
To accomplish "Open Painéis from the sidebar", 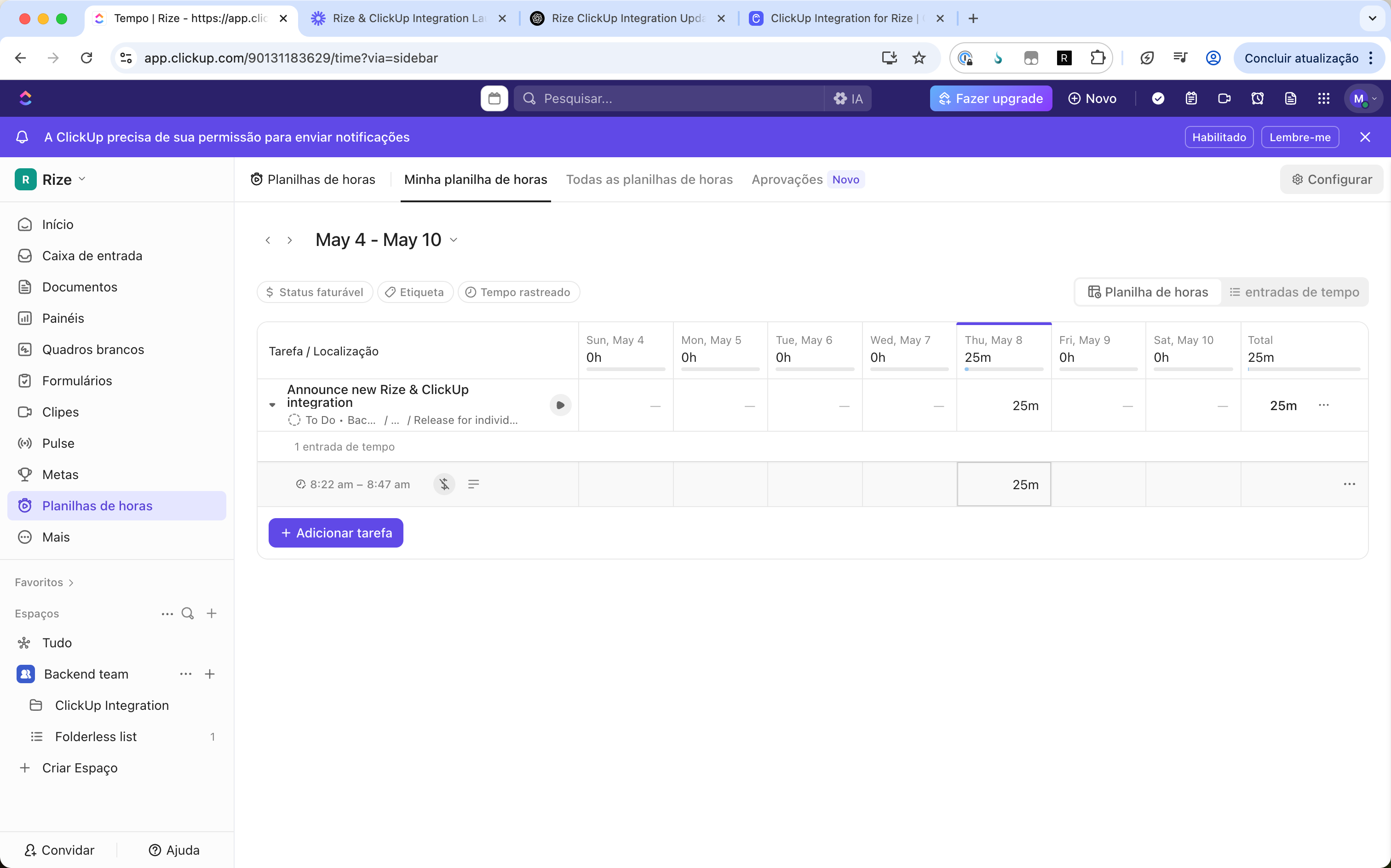I will click(63, 318).
